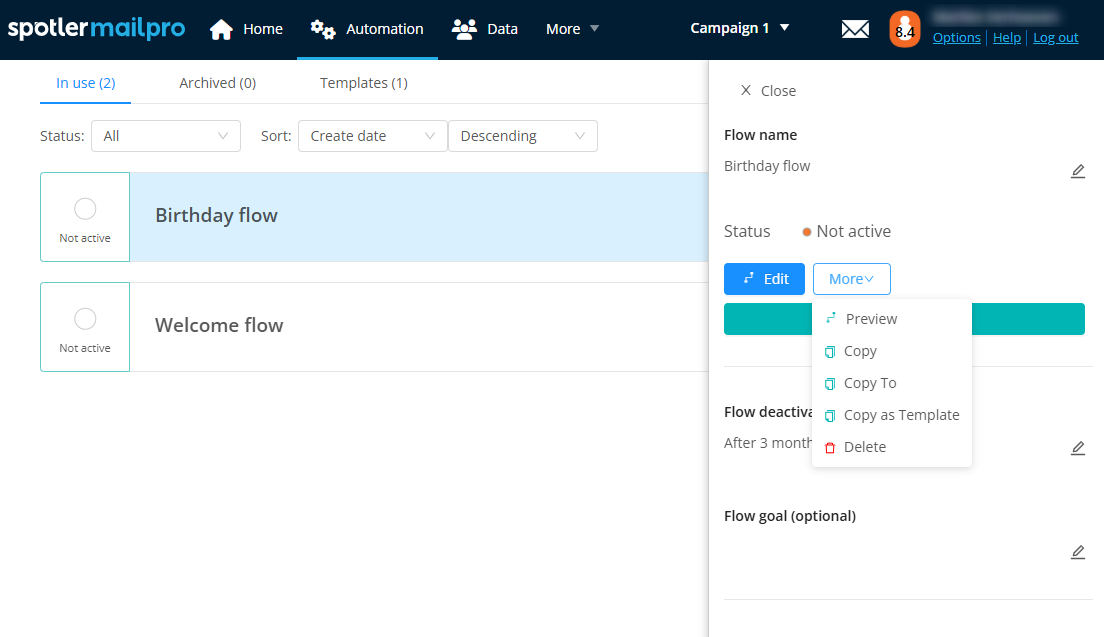The image size is (1104, 637).
Task: Click the Flow goal edit pencil icon
Action: point(1077,552)
